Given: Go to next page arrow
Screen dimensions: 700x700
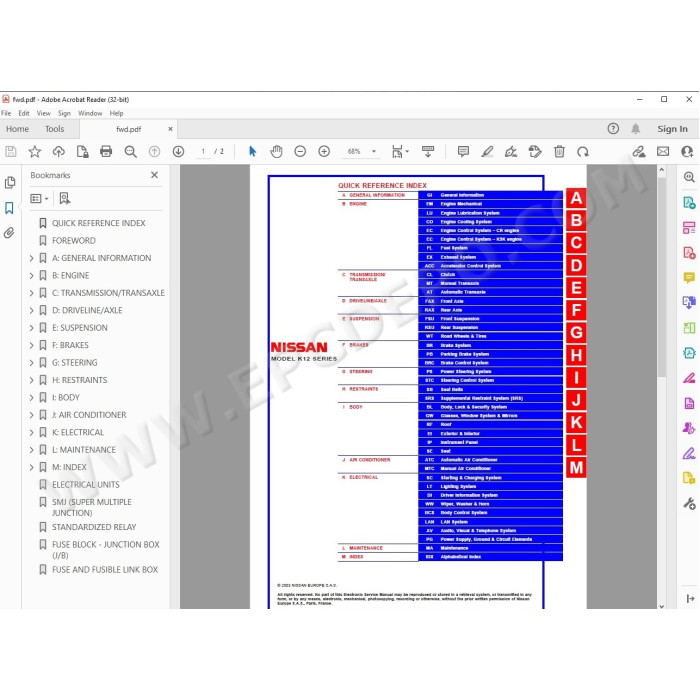Looking at the screenshot, I should [179, 152].
